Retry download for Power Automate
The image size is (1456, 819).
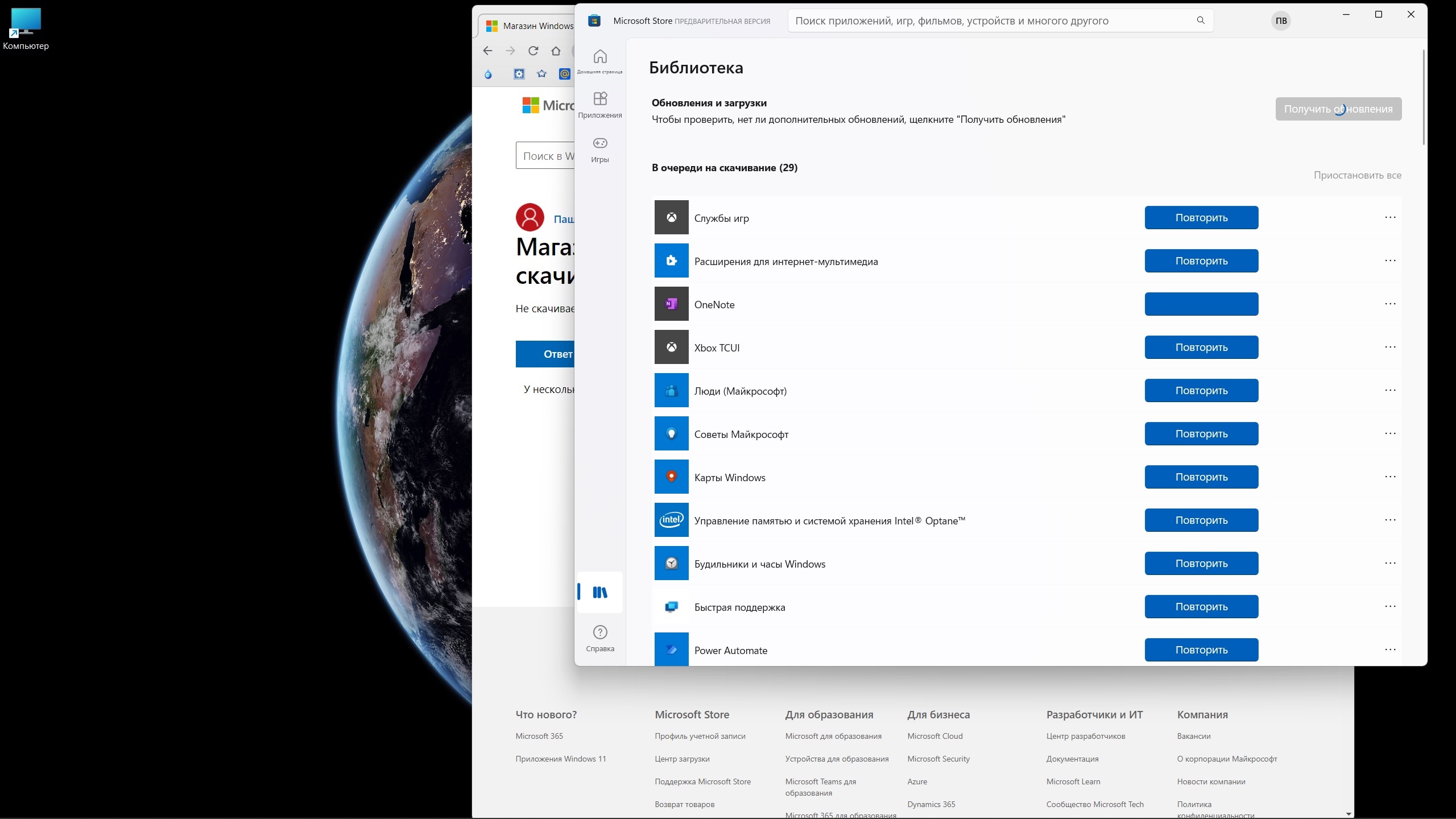tap(1201, 650)
